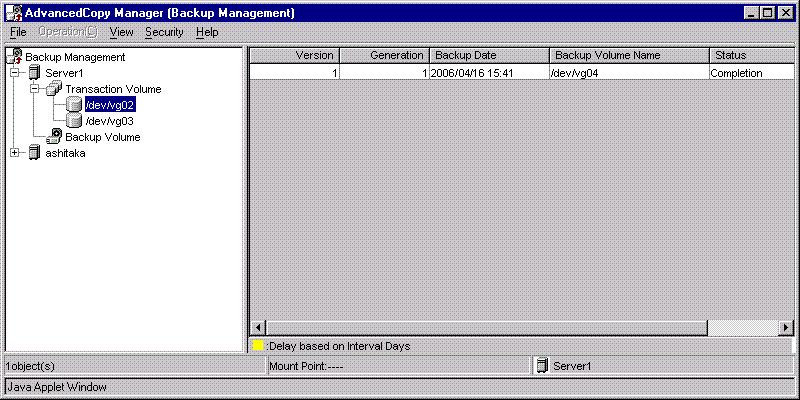800x400 pixels.
Task: Select the Transaction Volume label
Action: pyautogui.click(x=113, y=89)
